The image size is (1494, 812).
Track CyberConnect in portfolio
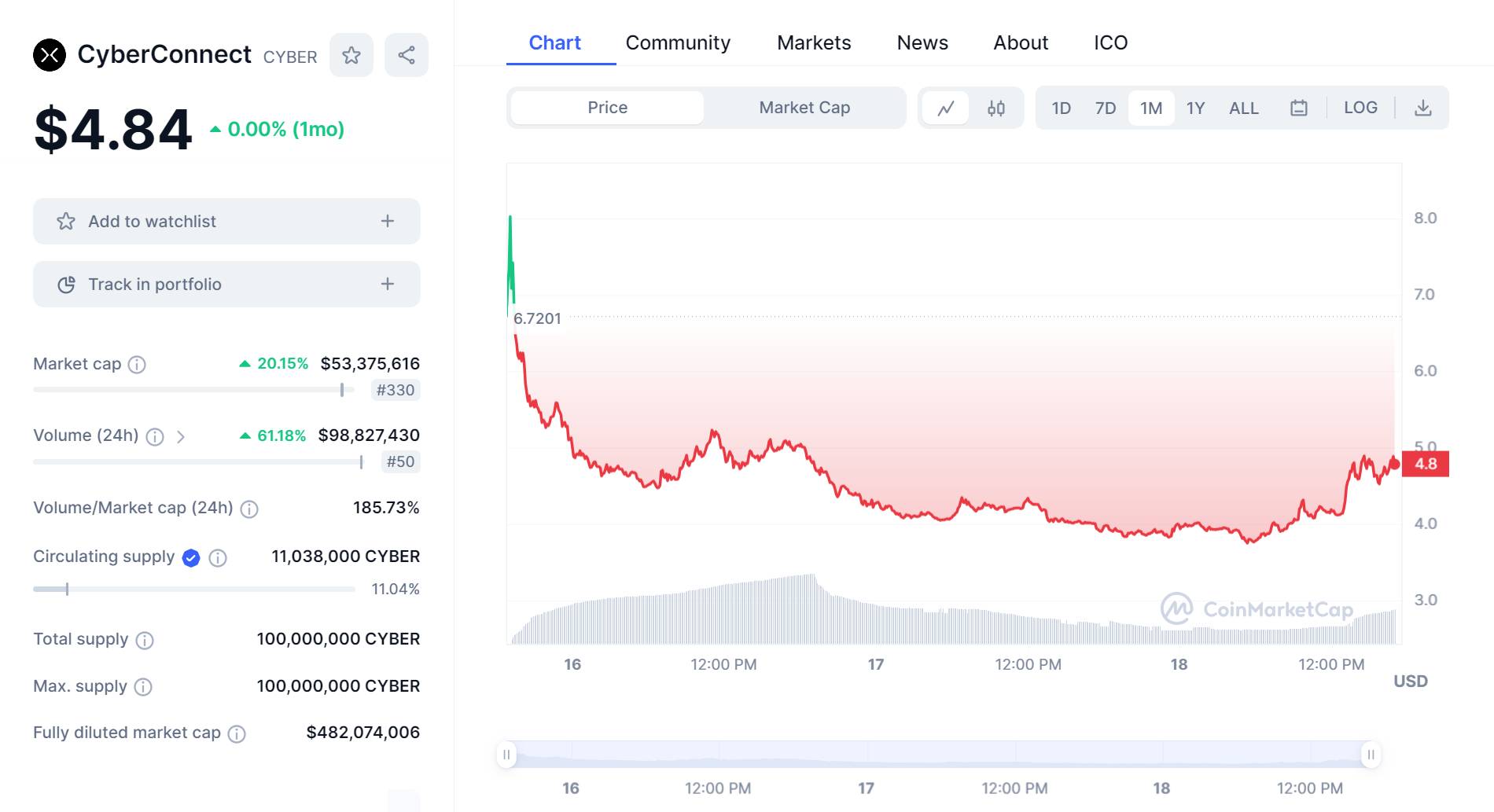[x=226, y=284]
